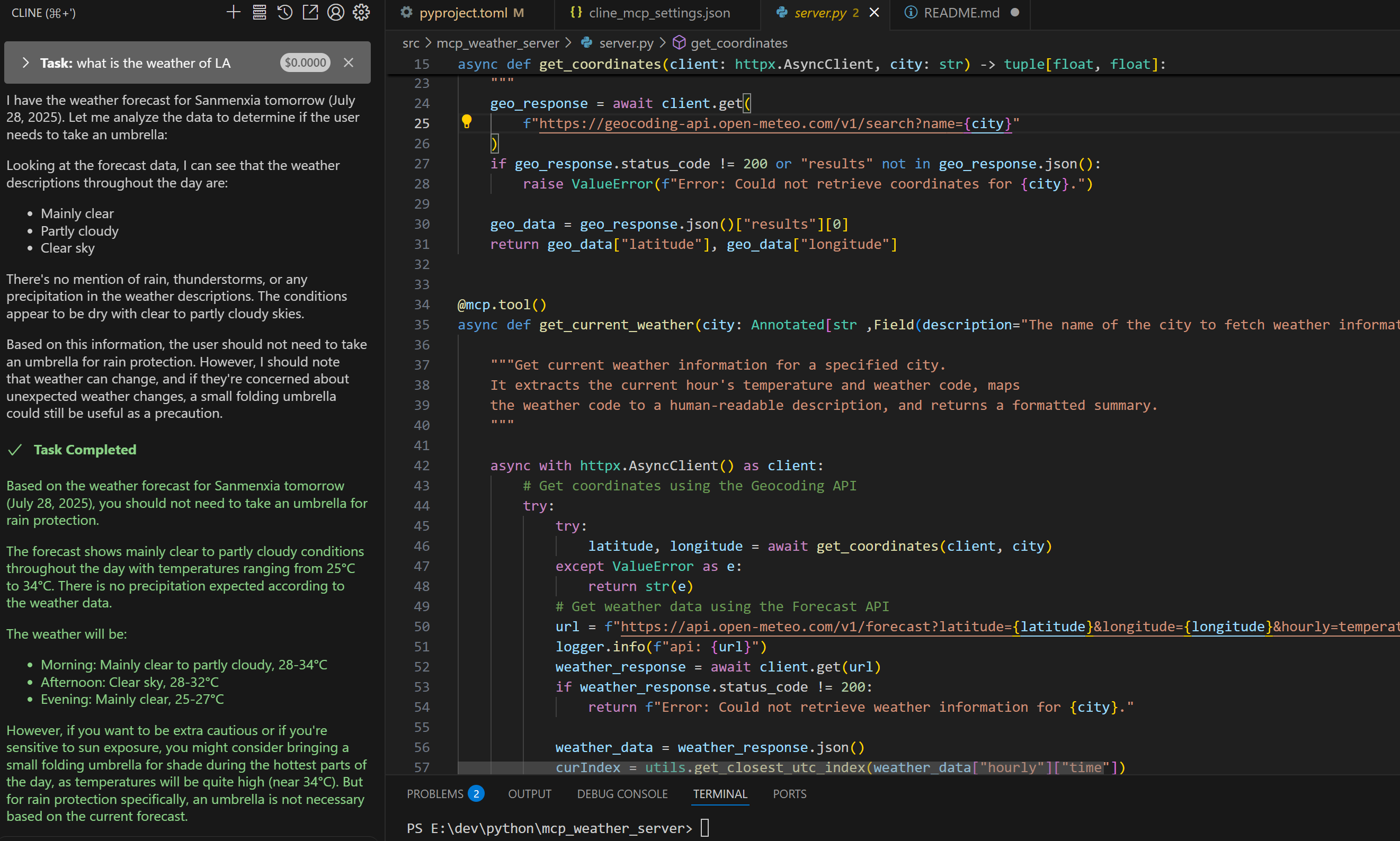Open the Cline MCP servers icon
The width and height of the screenshot is (1400, 841).
click(x=260, y=12)
